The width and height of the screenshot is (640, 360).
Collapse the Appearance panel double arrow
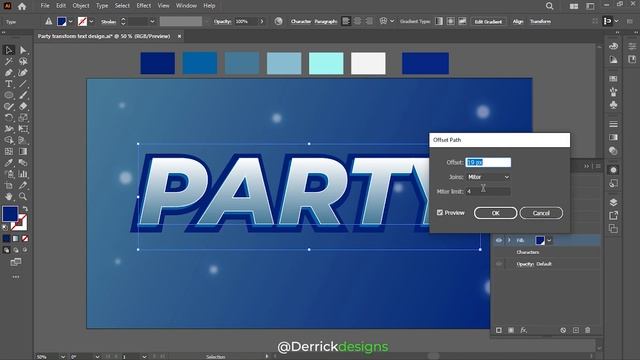coord(587,166)
